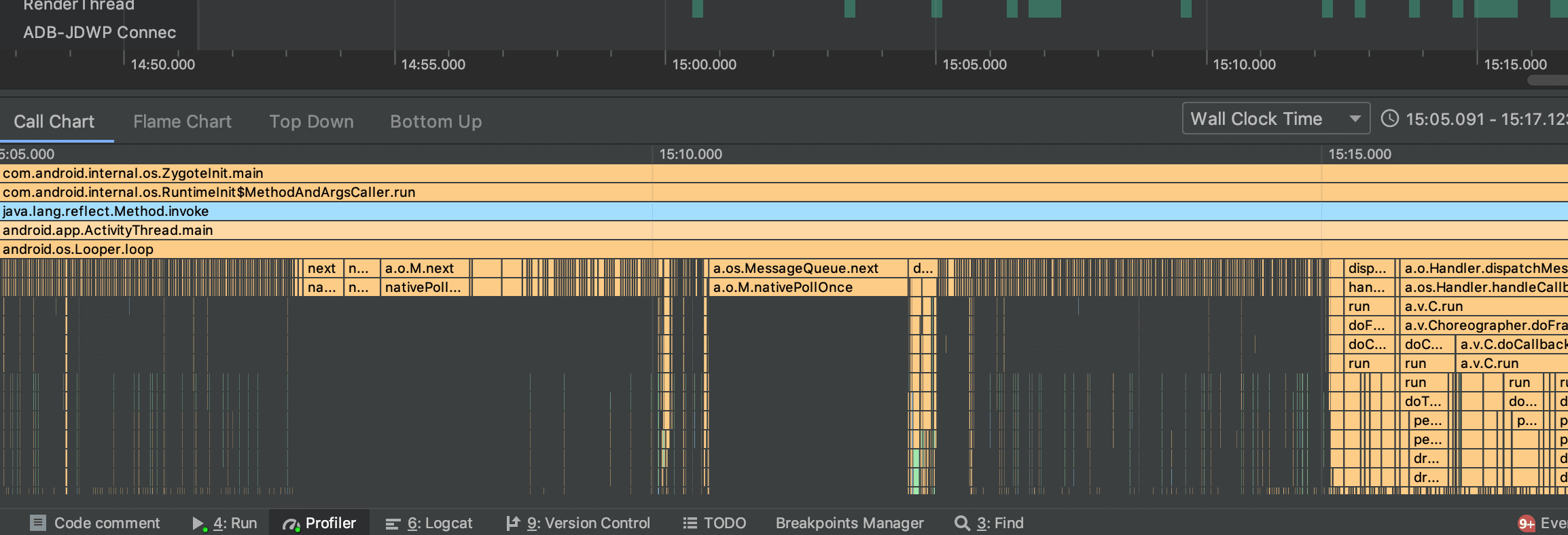Open the TODO tool window
This screenshot has height=535, width=1568.
(x=715, y=523)
